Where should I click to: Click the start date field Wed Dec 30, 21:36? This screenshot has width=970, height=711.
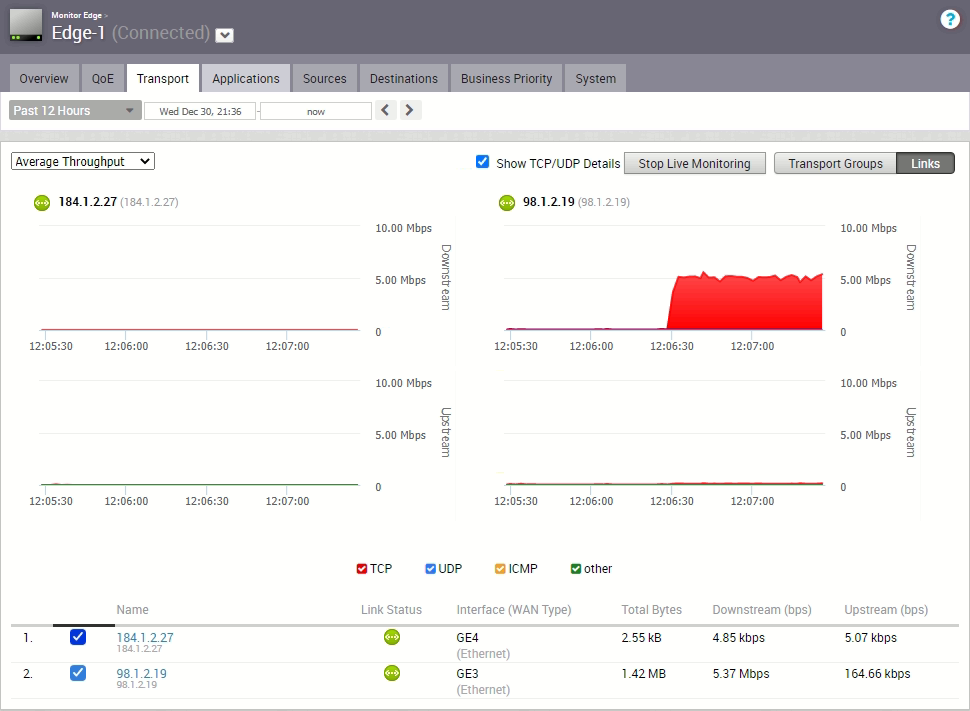point(200,111)
